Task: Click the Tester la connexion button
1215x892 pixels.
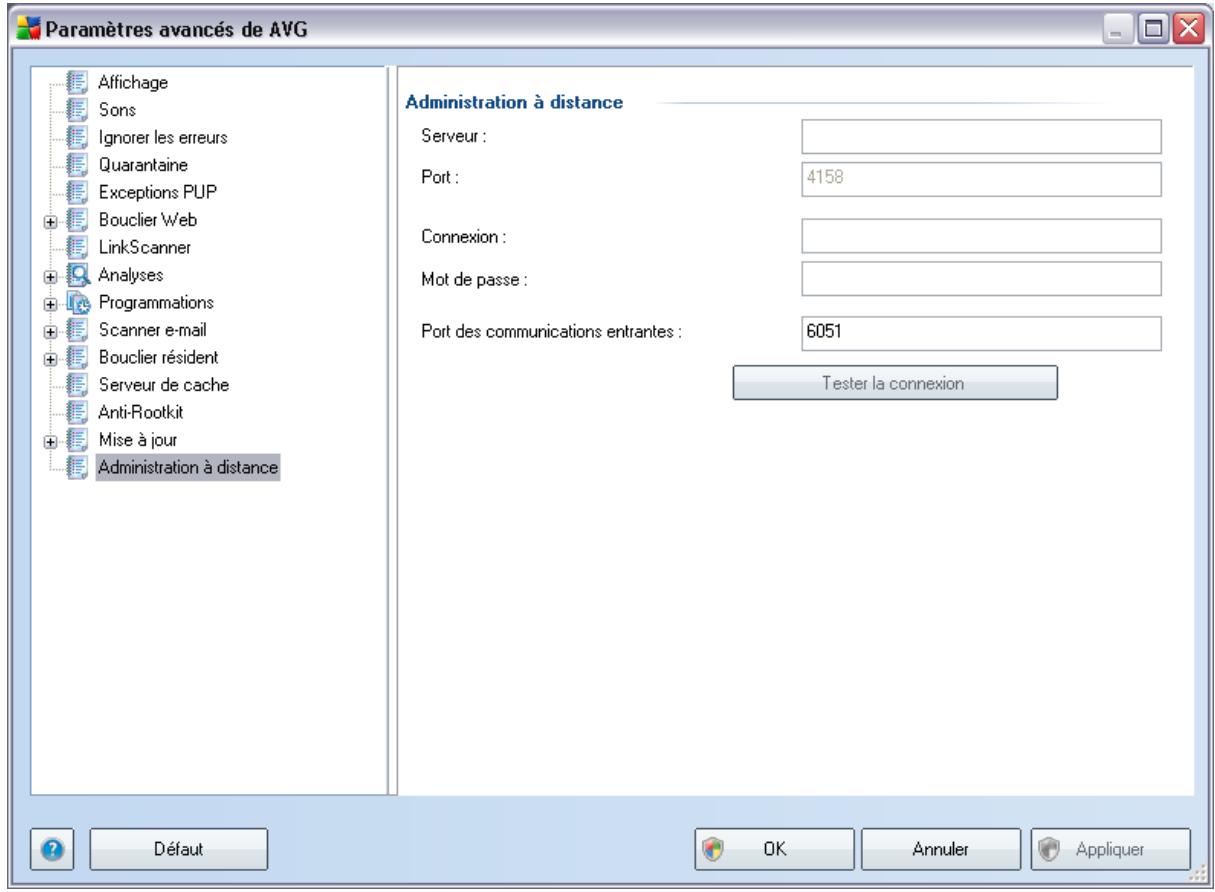Action: coord(895,384)
